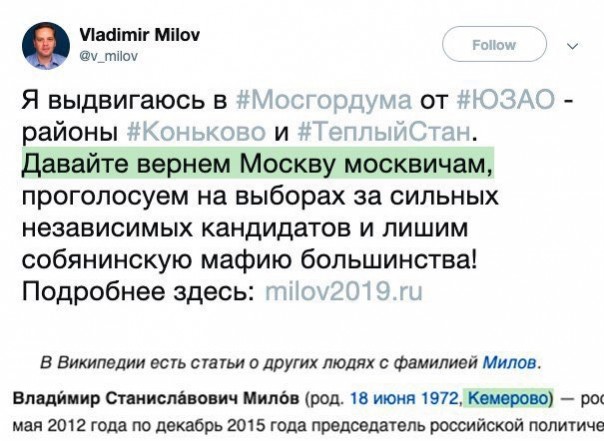Select the #ТеплыйСтан hashtag
Image resolution: width=604 pixels, height=441 pixels.
tap(379, 133)
